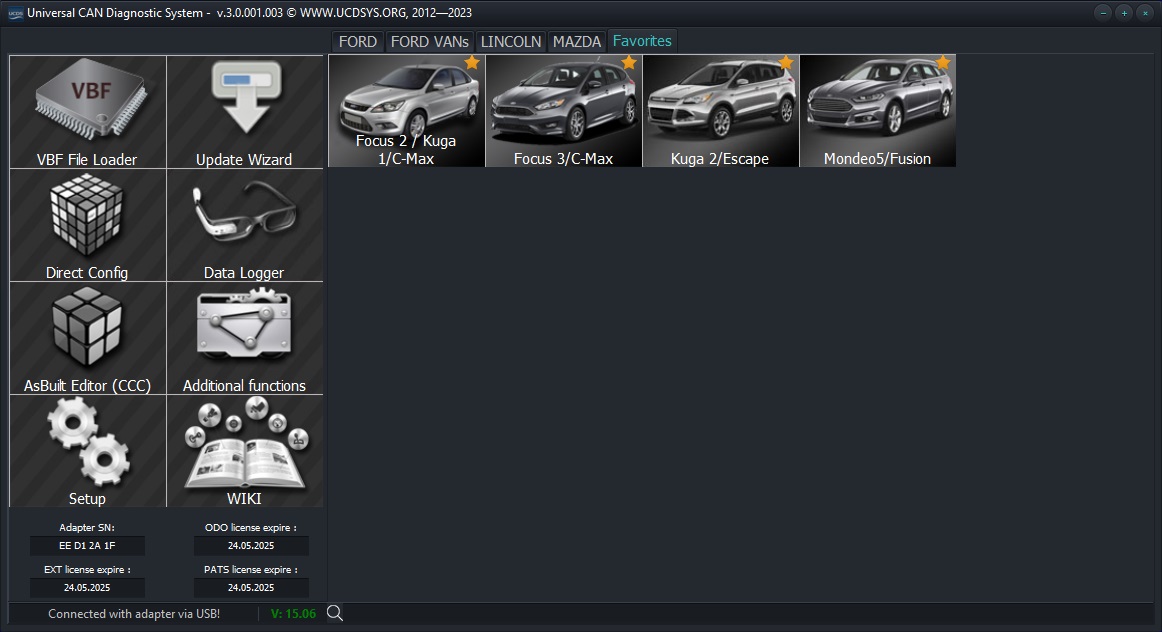The height and width of the screenshot is (632, 1162).
Task: Select the Kuga 2/Escape vehicle thumbnail
Action: coord(720,112)
